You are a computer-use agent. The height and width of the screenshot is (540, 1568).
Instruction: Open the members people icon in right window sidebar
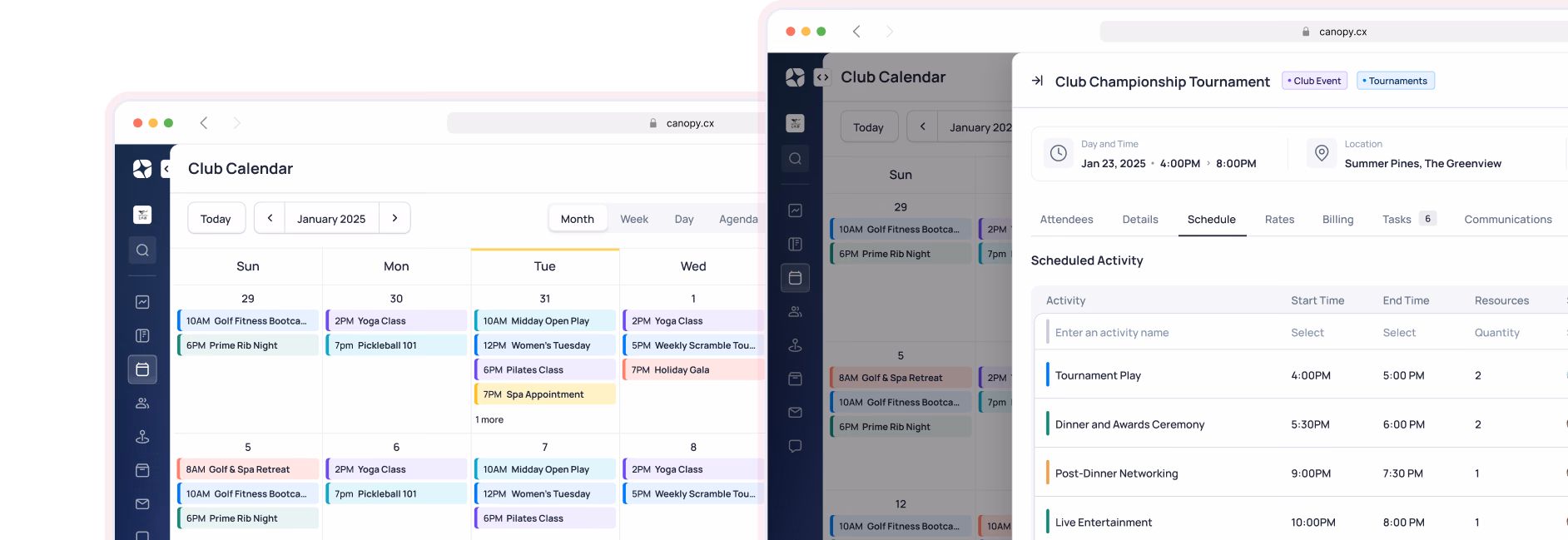tap(795, 312)
